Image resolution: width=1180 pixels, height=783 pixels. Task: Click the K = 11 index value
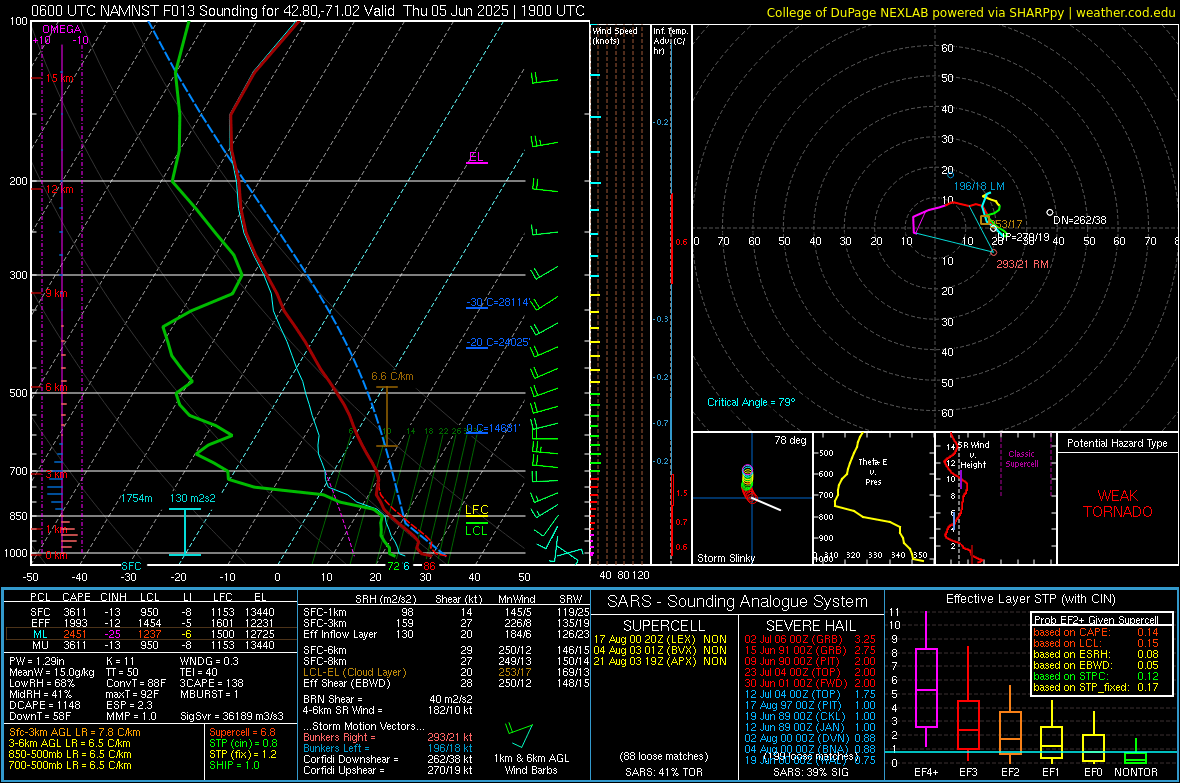click(x=120, y=660)
